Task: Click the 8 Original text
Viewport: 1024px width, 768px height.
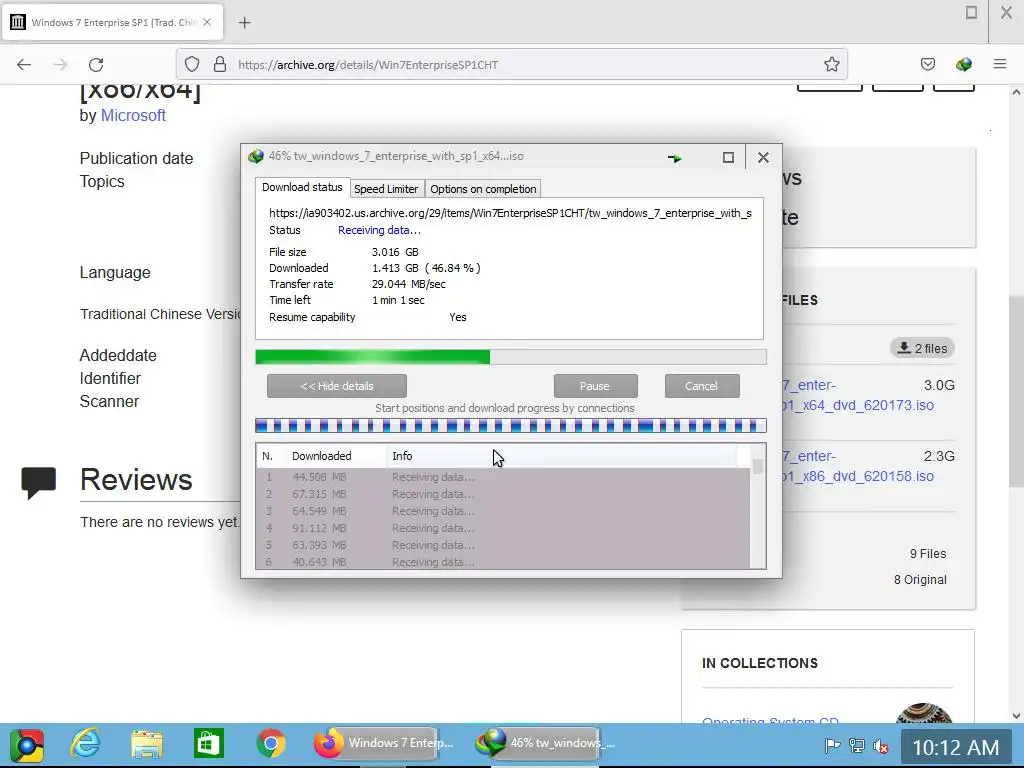Action: tap(920, 580)
